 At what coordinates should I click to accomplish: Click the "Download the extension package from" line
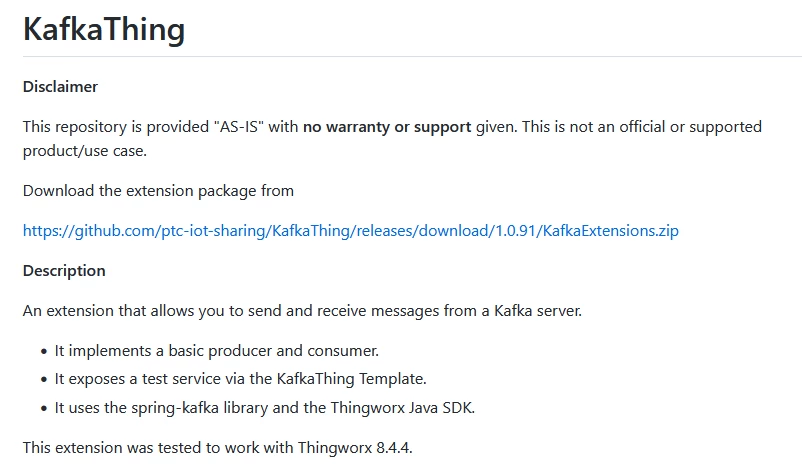[x=159, y=191]
